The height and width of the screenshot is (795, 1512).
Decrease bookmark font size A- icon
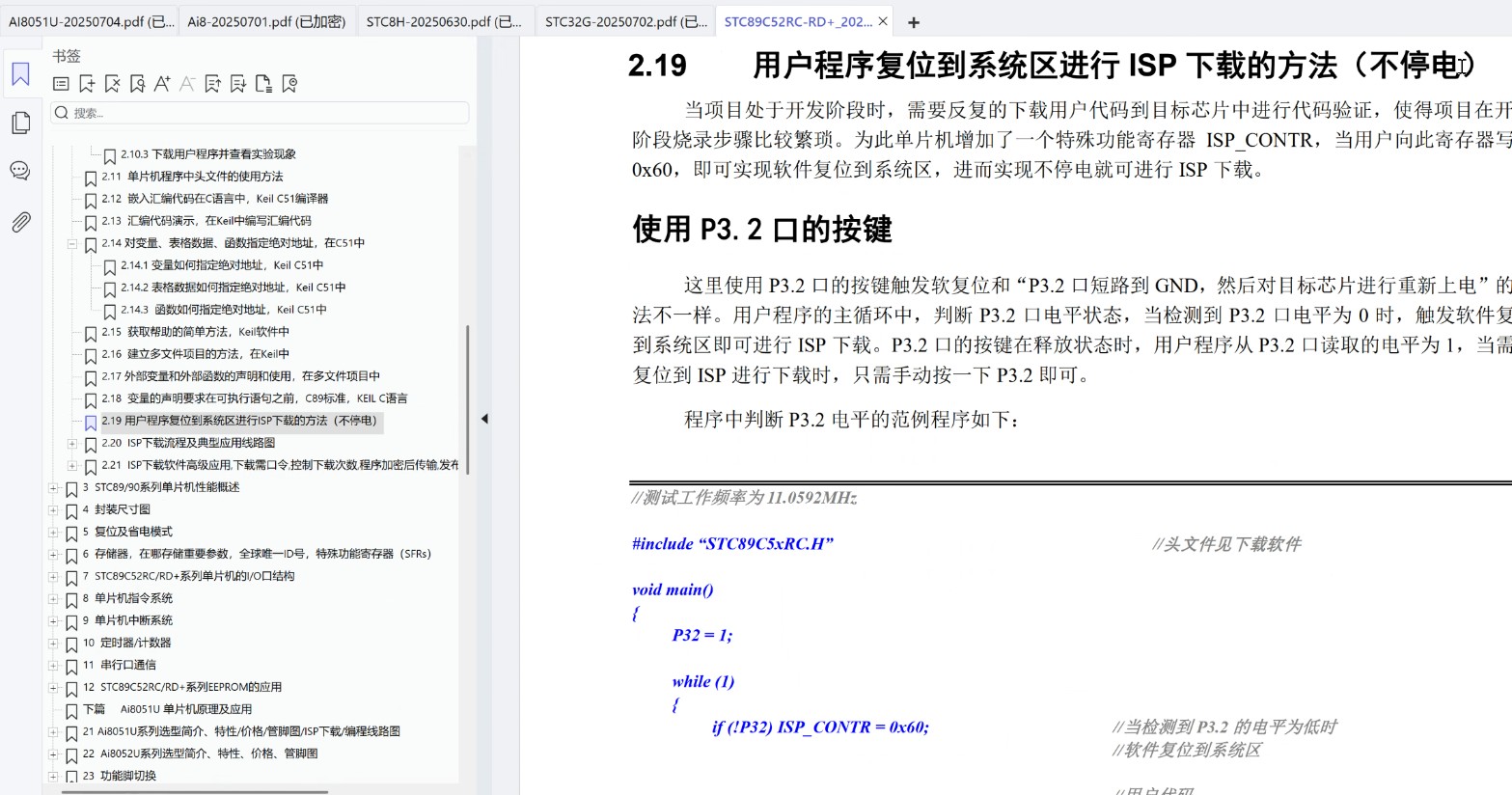[187, 84]
